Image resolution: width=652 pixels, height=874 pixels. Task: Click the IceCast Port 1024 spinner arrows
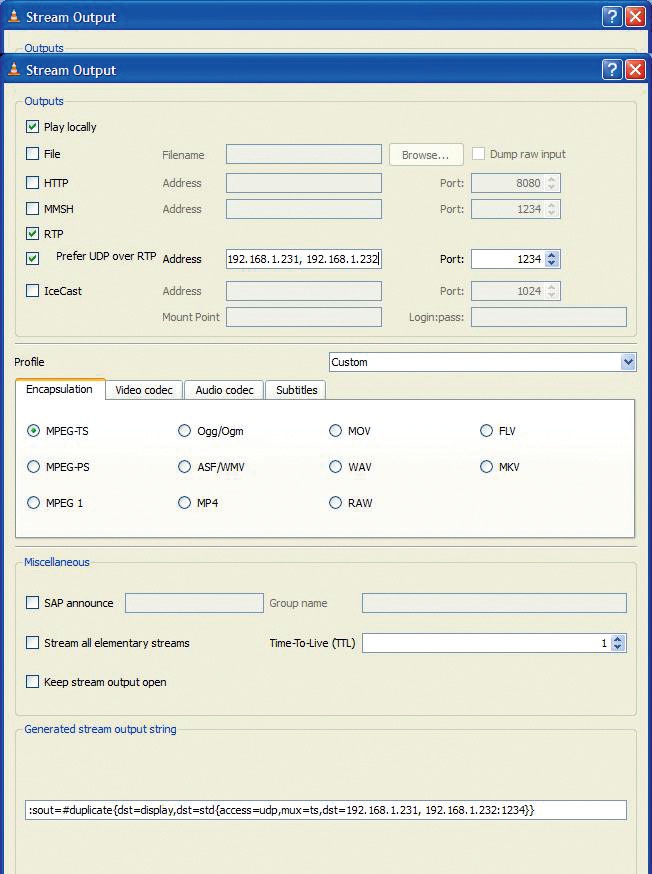pos(552,291)
